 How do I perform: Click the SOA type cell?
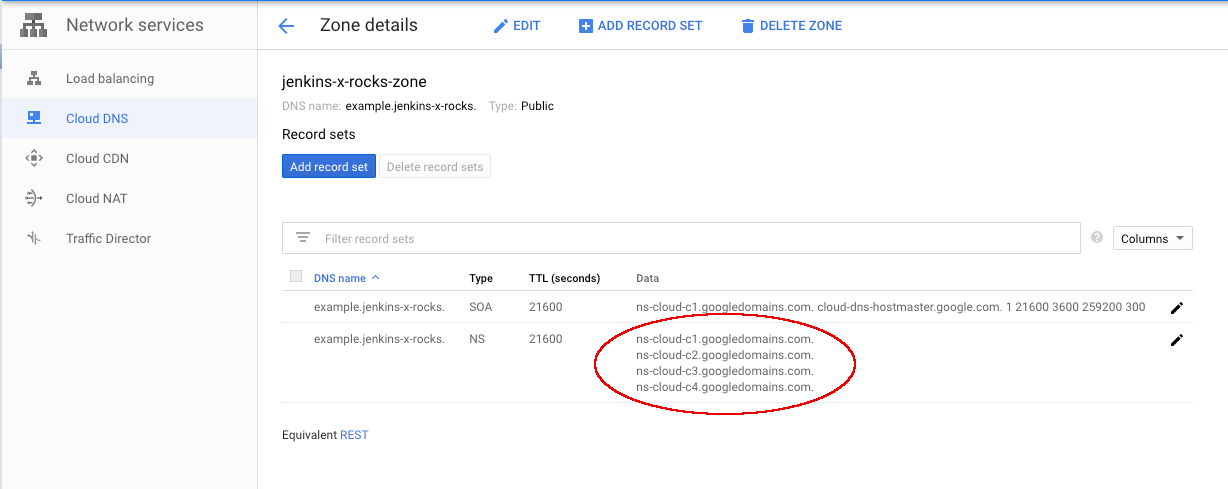481,307
